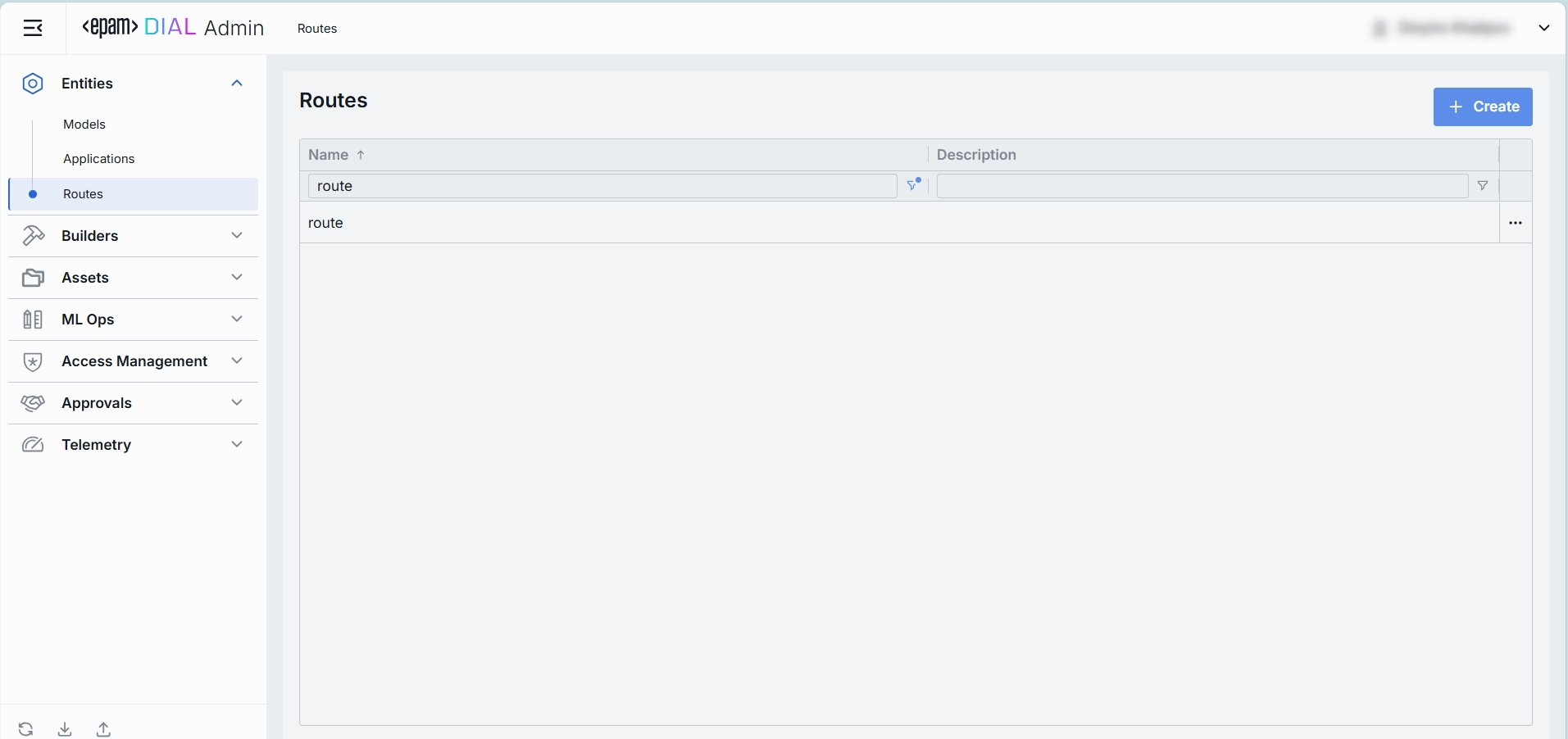Expand the Access Management section chevron
Viewport: 1568px width, 739px height.
[x=237, y=361]
